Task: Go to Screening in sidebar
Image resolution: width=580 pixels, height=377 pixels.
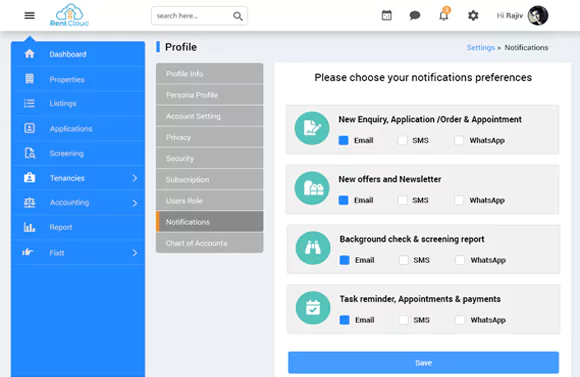Action: click(x=78, y=153)
